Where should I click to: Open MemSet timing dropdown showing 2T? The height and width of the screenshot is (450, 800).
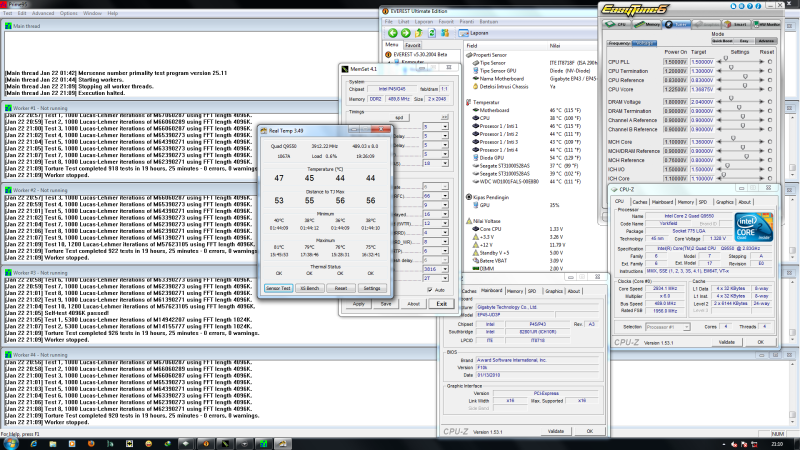(x=436, y=278)
